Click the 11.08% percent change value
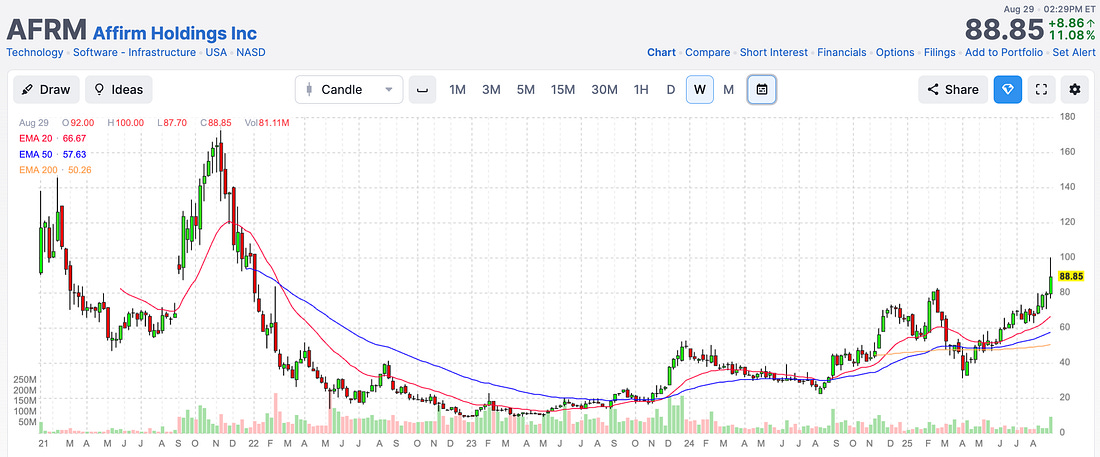This screenshot has height=457, width=1100. tap(1071, 35)
